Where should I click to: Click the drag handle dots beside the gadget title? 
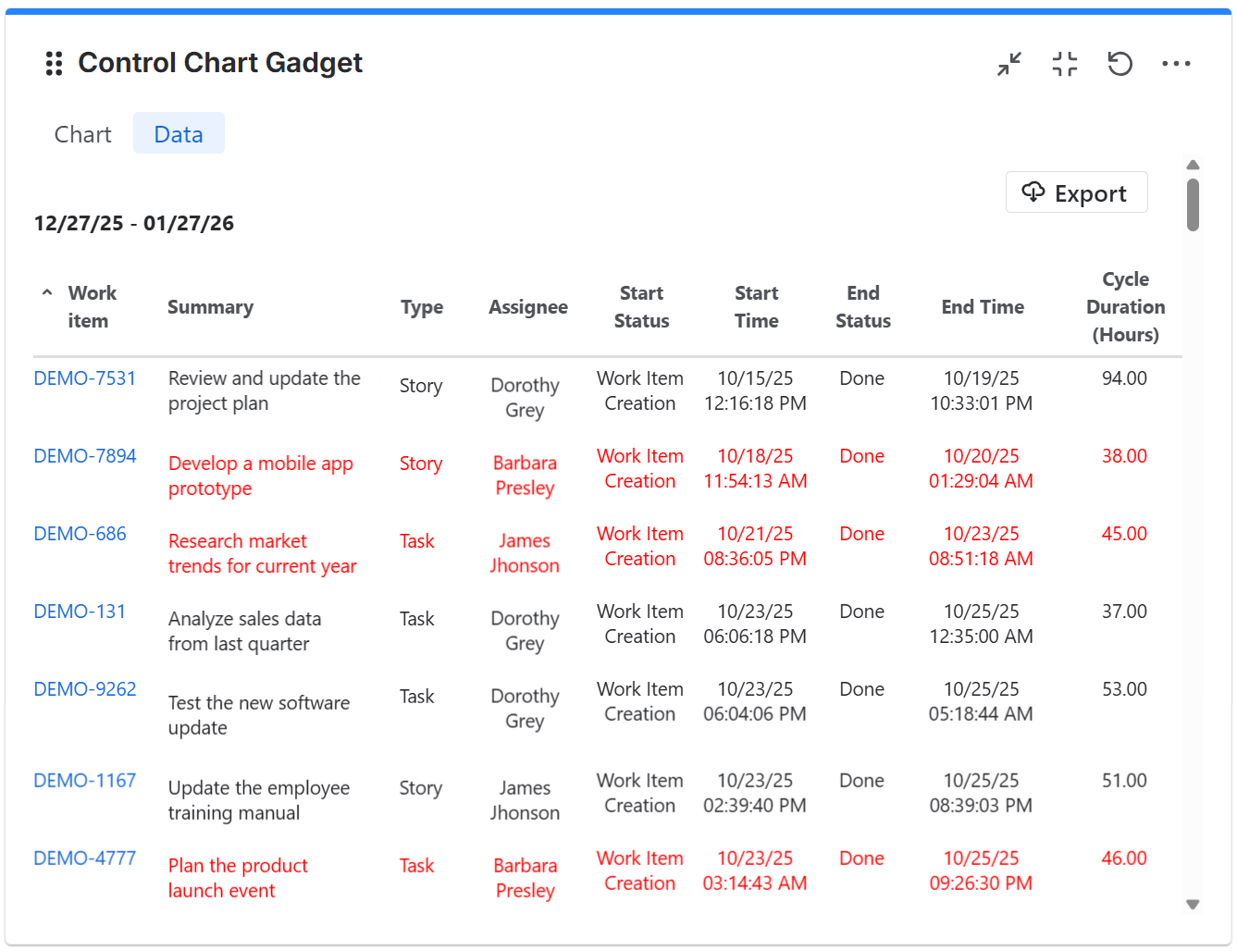tap(53, 63)
